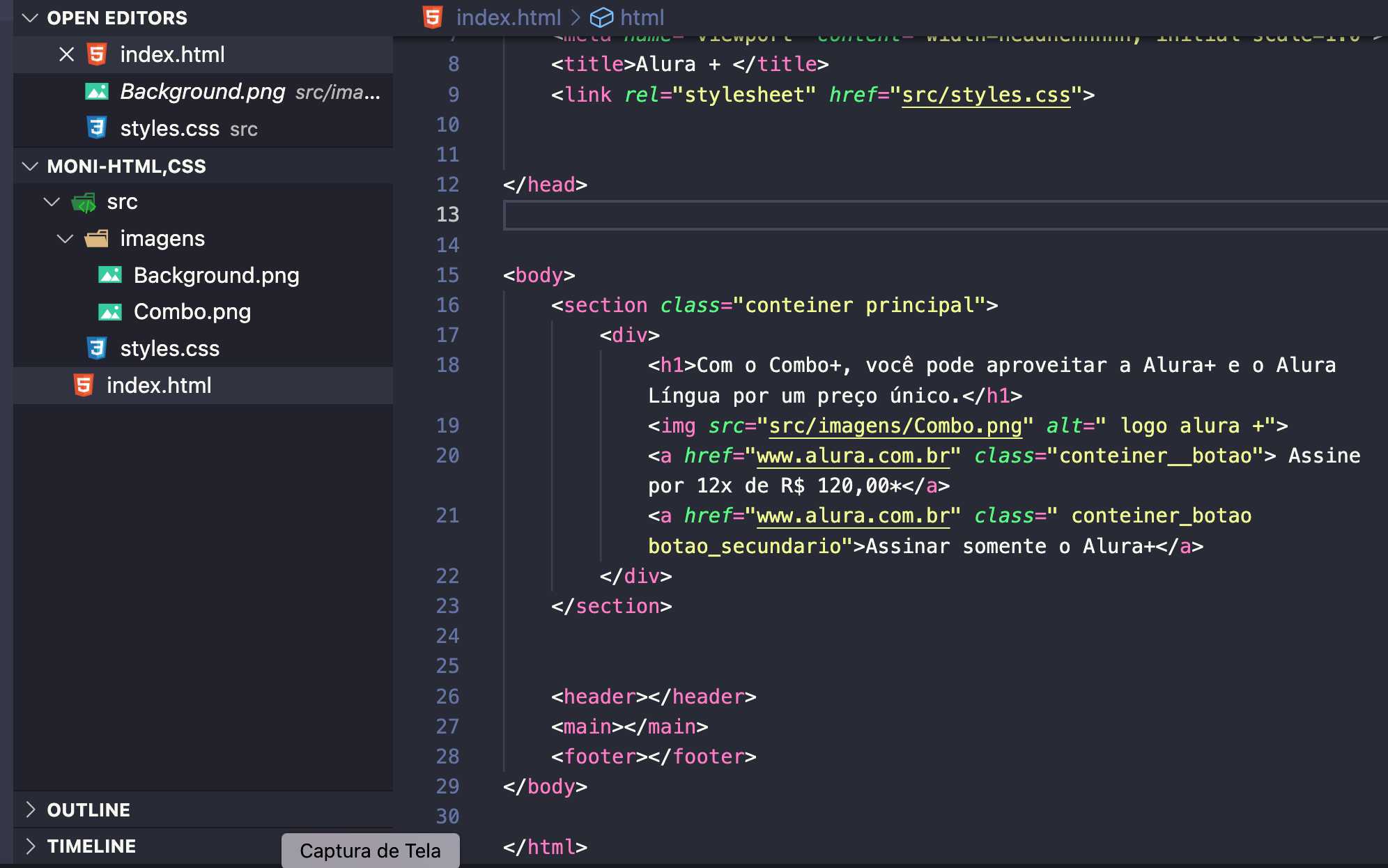Click the title tag text on line 8

pyautogui.click(x=690, y=64)
